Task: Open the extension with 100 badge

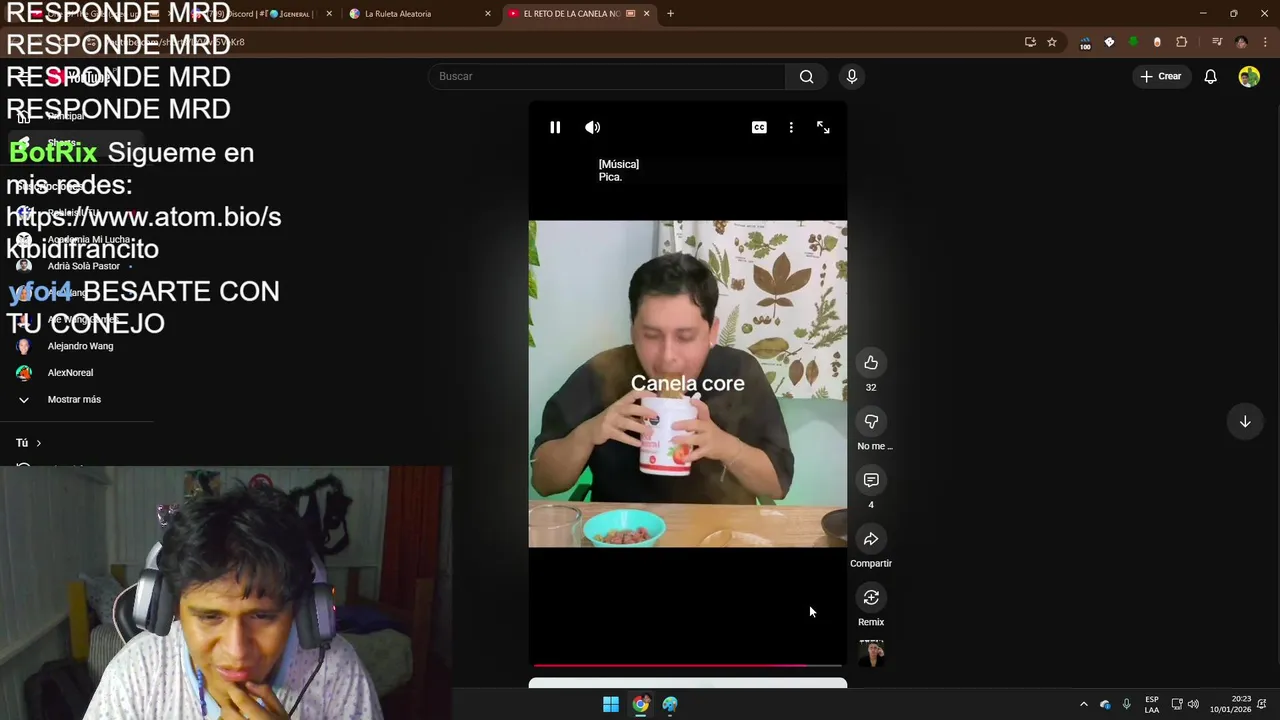Action: pyautogui.click(x=1085, y=43)
